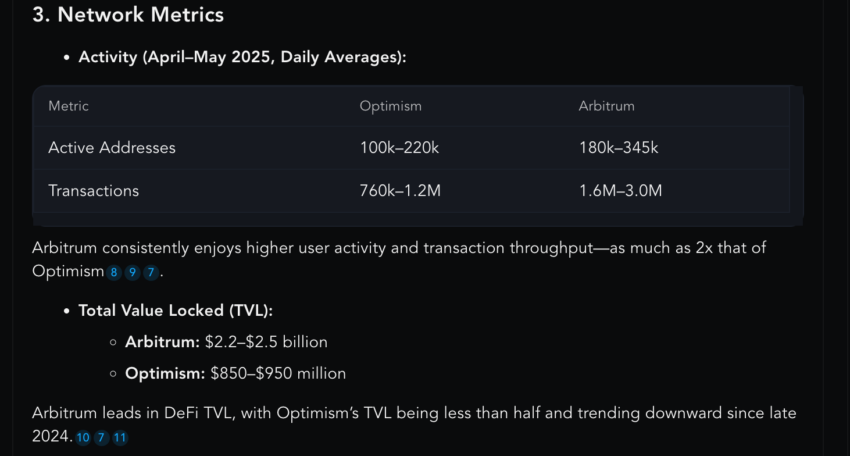Click the "1.6M–3.0M" table cell
The image size is (850, 456).
(620, 190)
